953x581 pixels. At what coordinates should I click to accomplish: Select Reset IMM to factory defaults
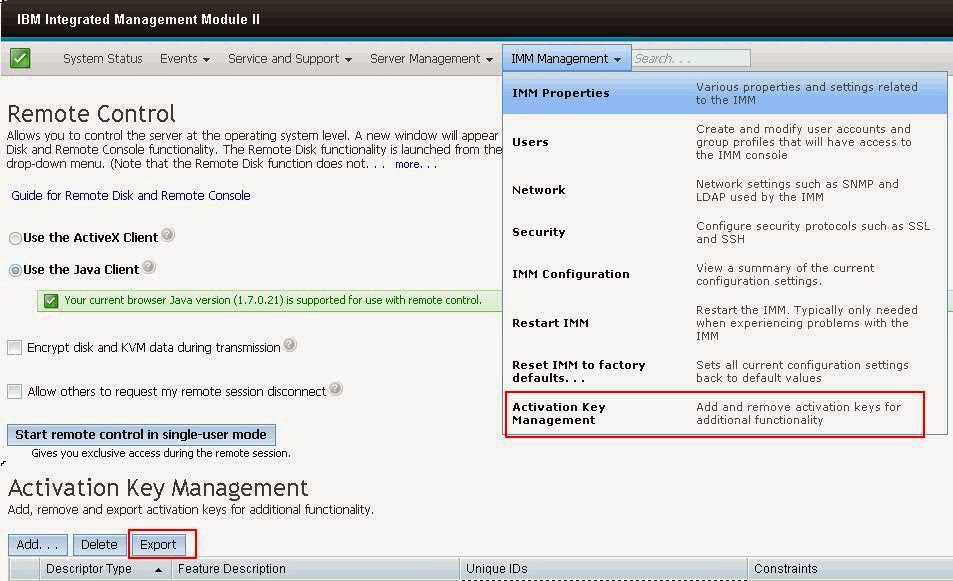point(724,371)
